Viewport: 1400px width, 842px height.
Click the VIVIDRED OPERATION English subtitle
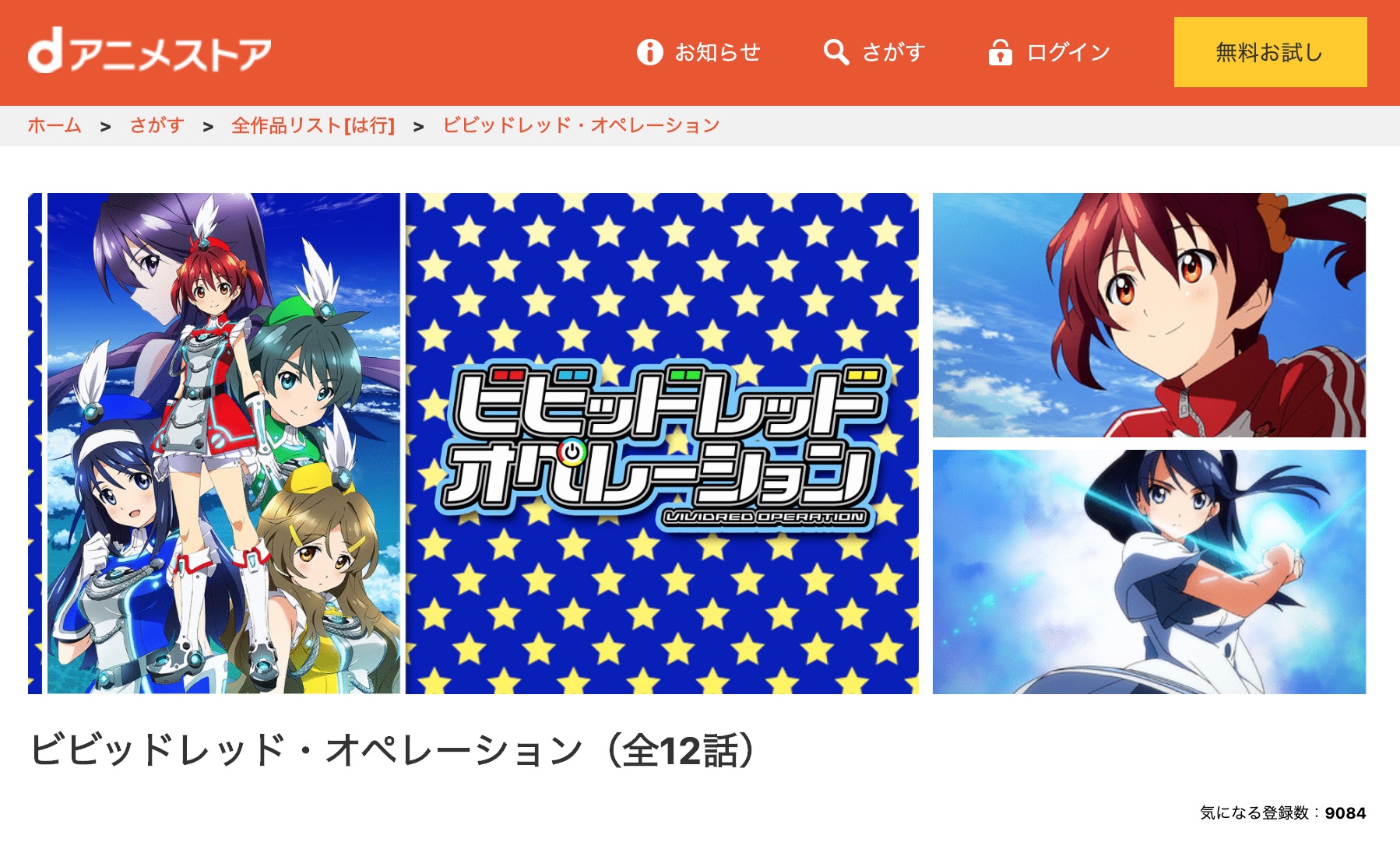click(x=765, y=517)
